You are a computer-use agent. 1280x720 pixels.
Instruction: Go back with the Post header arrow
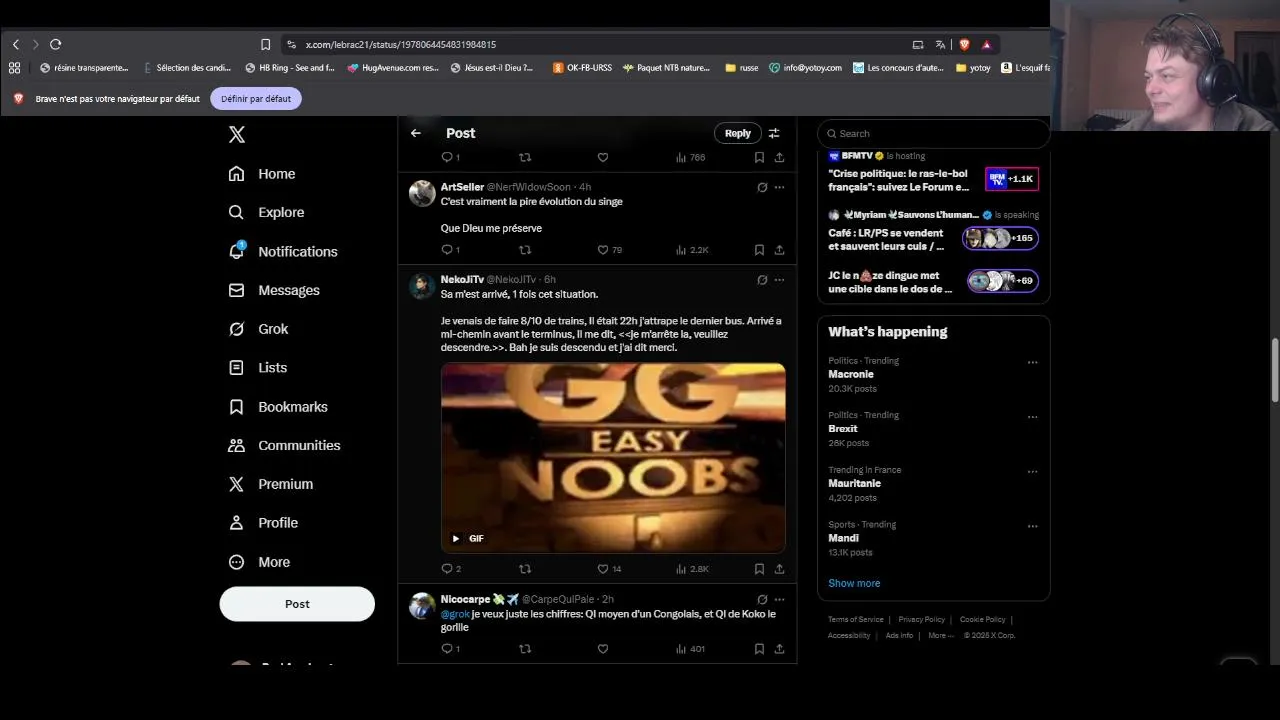tap(416, 133)
